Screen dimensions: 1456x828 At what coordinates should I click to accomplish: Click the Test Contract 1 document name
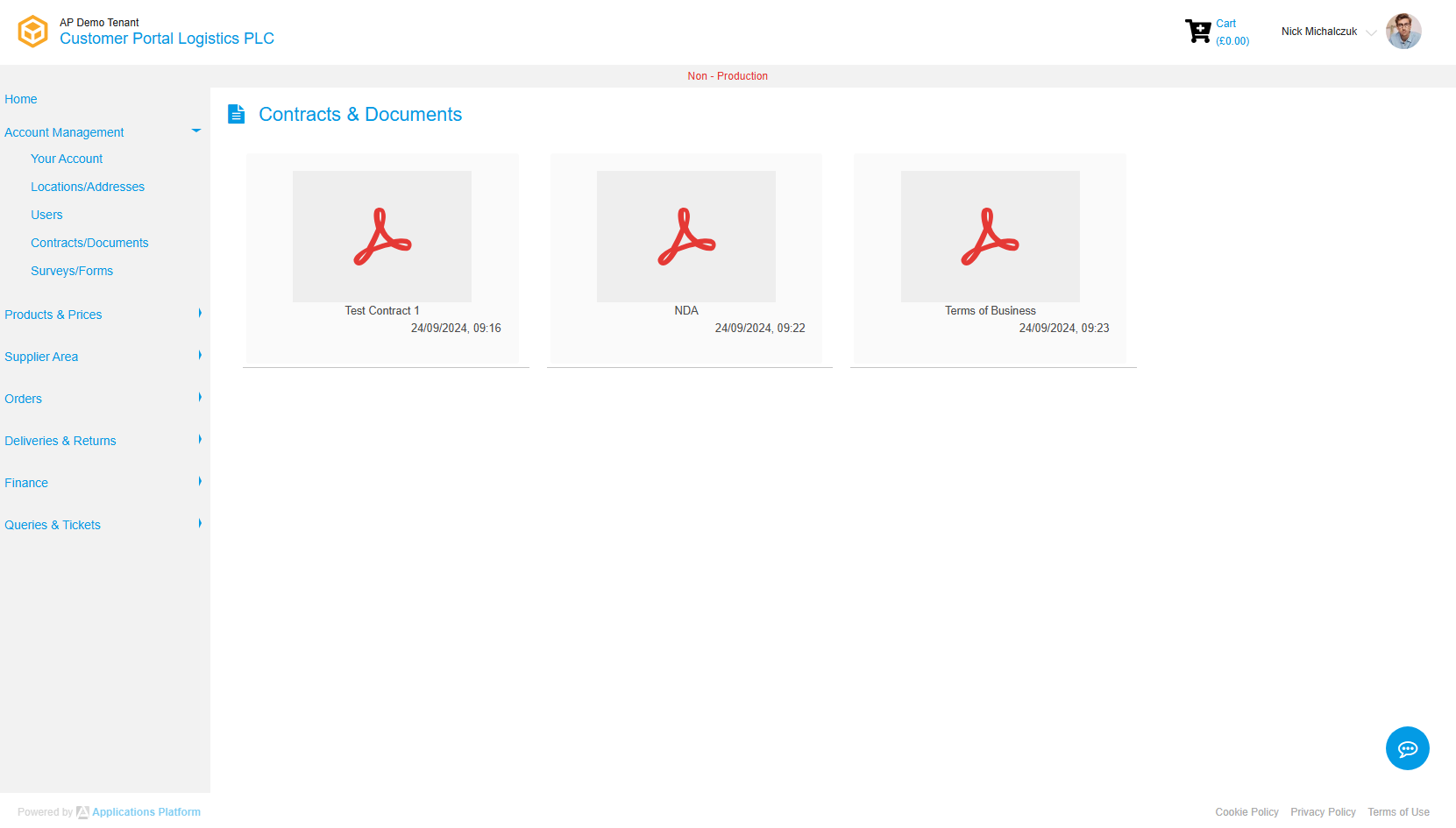coord(382,311)
